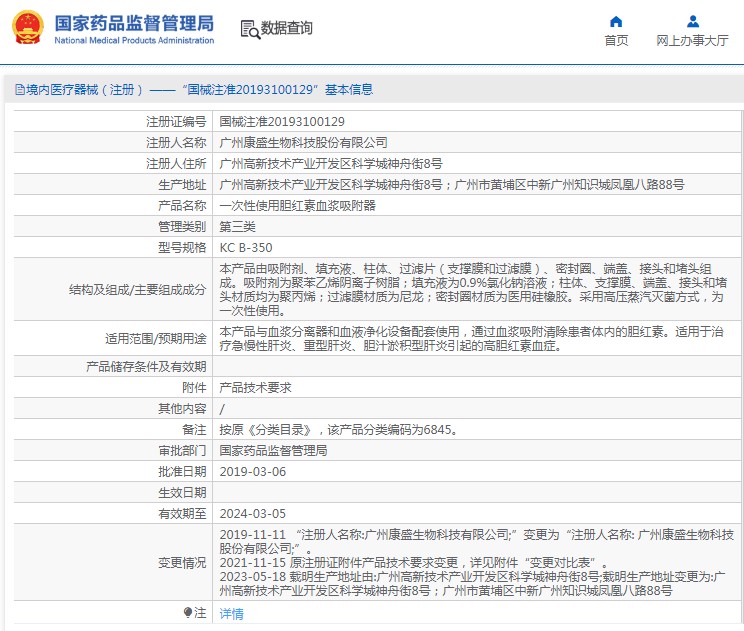Click the 备注 classification code 6845 text
Viewport: 744px width, 631px height.
click(338, 430)
